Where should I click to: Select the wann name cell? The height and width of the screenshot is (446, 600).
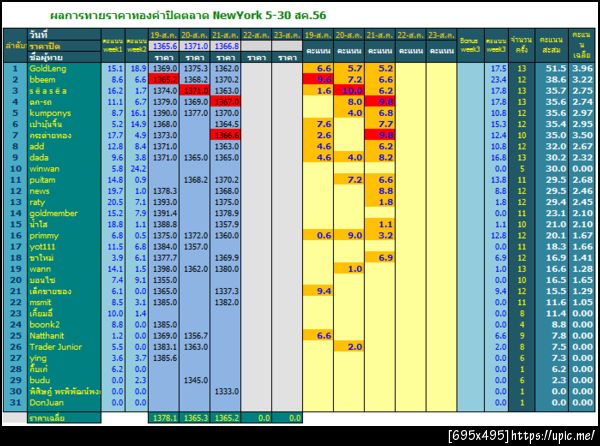tap(64, 269)
